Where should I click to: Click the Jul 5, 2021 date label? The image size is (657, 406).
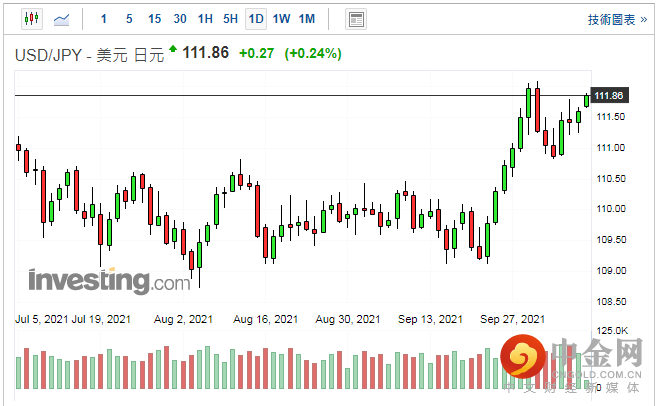pos(41,319)
